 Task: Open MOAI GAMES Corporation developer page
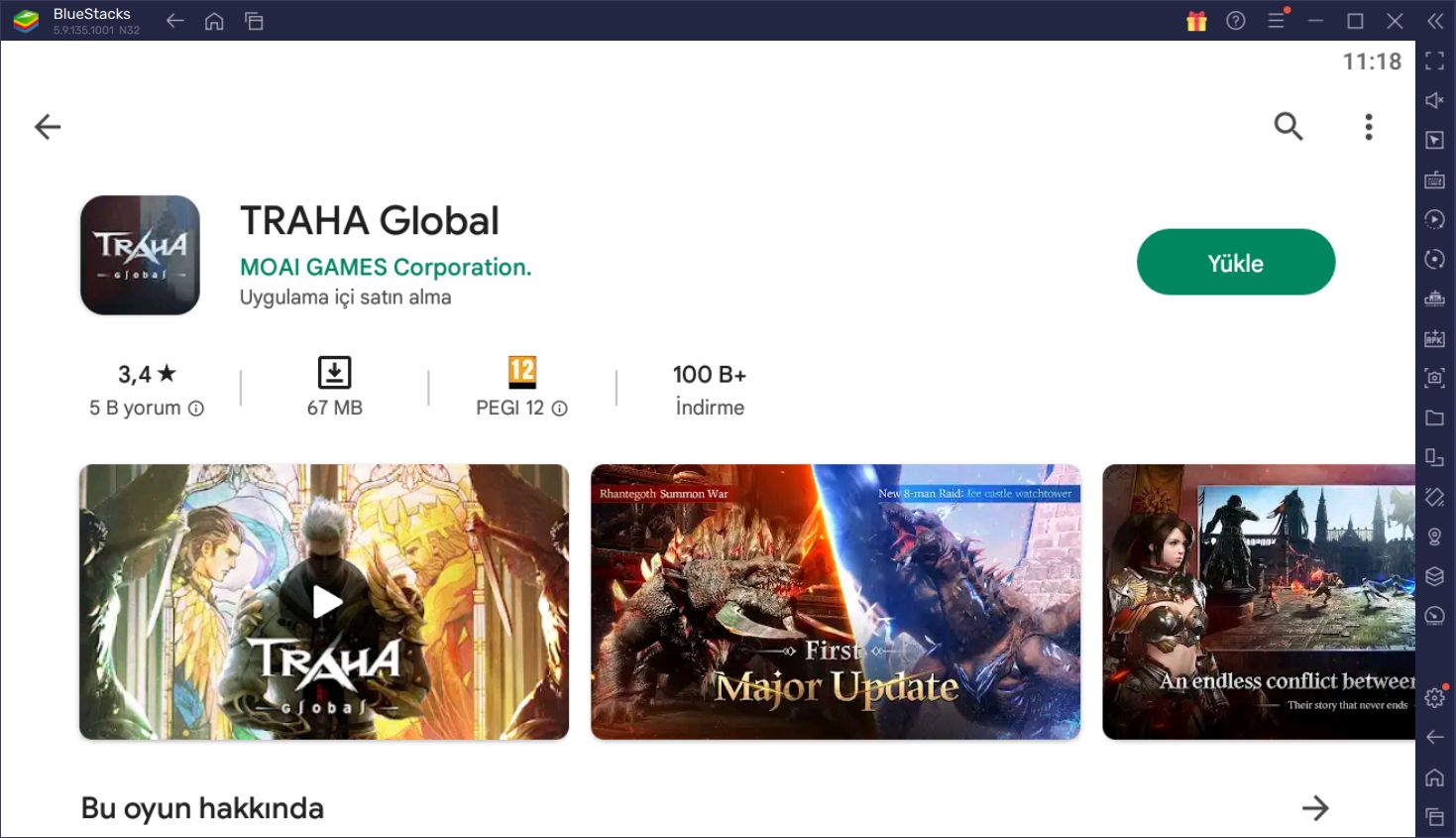coord(386,267)
